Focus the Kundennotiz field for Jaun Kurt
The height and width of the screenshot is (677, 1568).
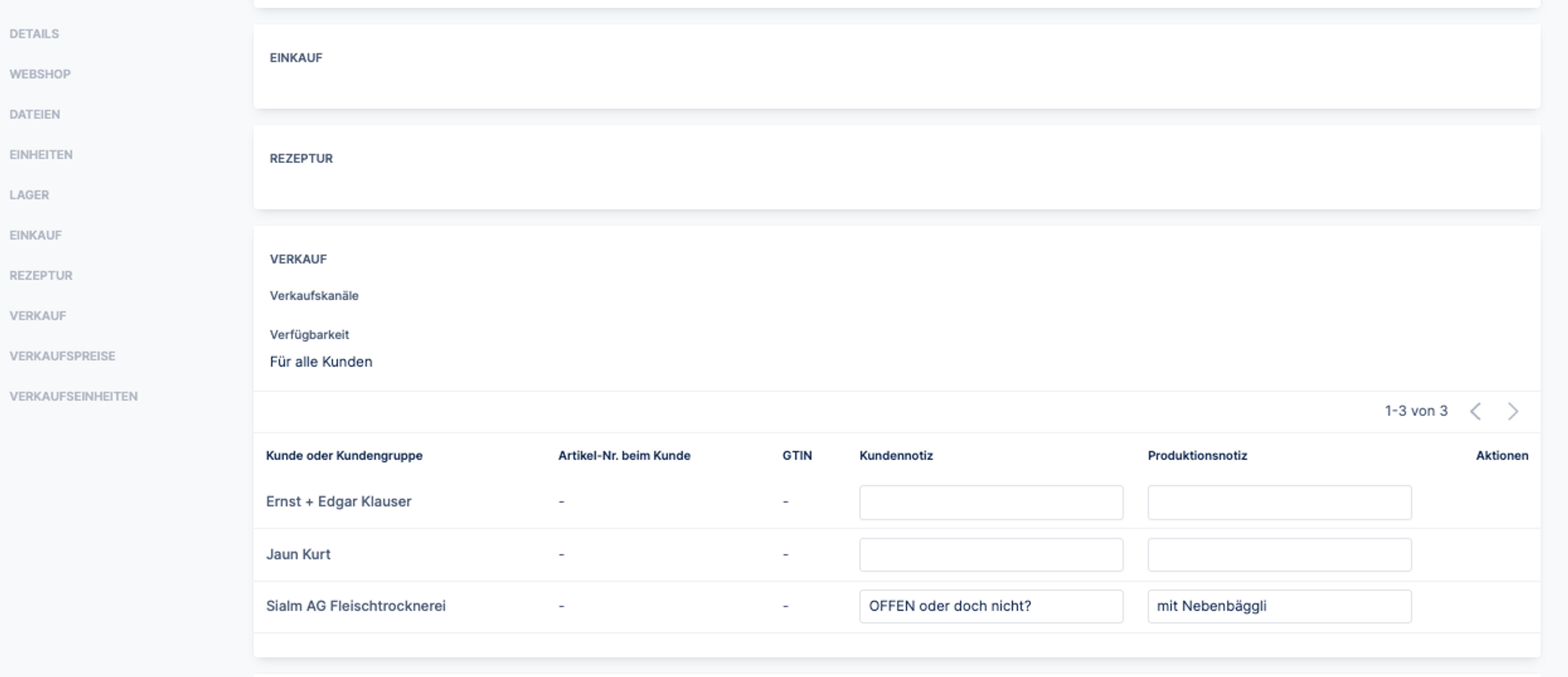(990, 555)
